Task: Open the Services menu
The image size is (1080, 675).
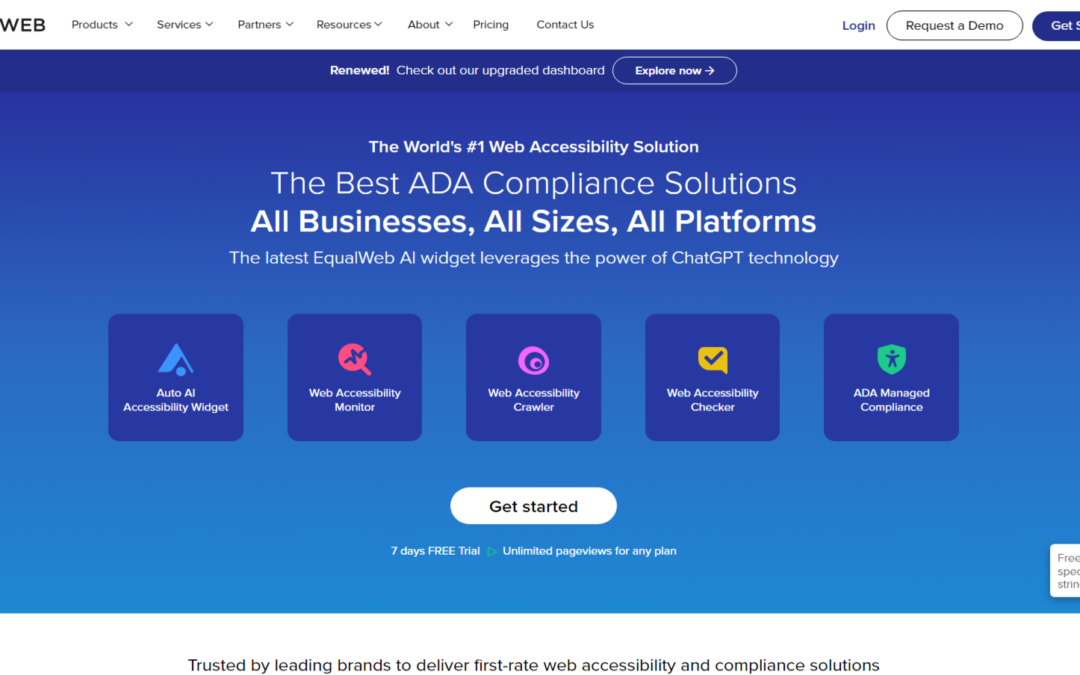Action: point(185,25)
